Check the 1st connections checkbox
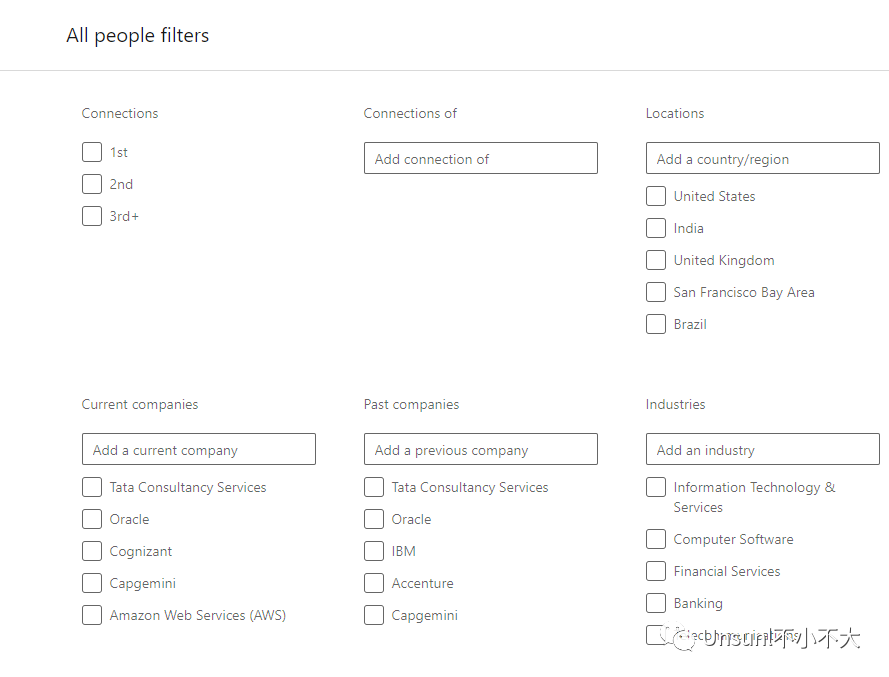 tap(92, 152)
